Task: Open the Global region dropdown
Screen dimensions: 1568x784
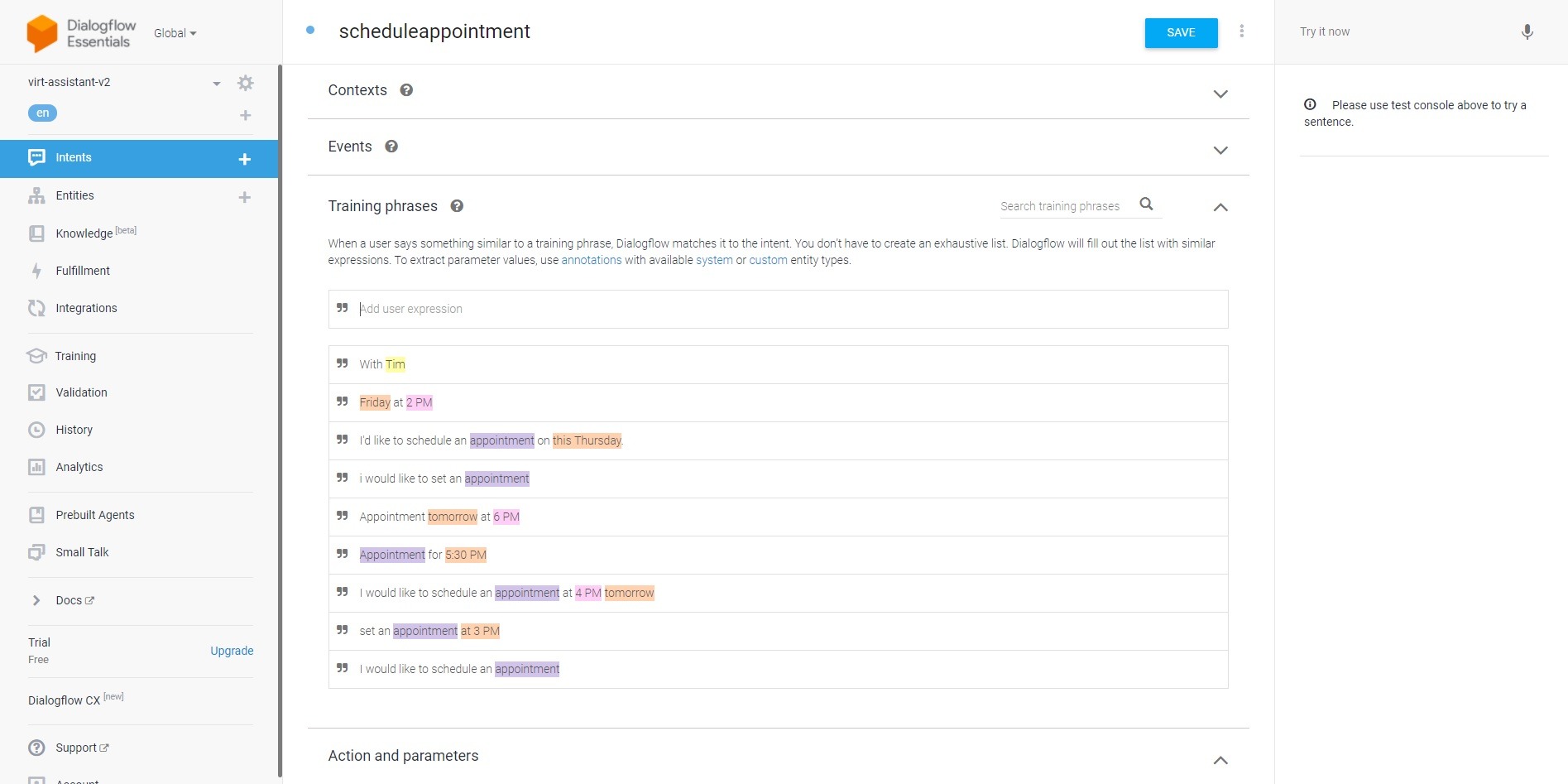Action: click(175, 33)
